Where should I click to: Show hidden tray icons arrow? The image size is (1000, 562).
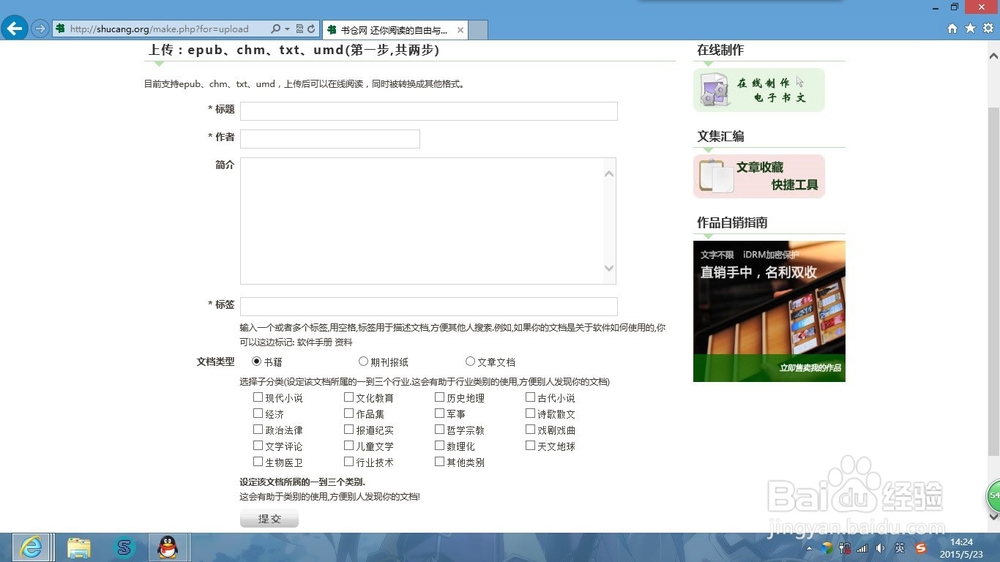click(809, 548)
